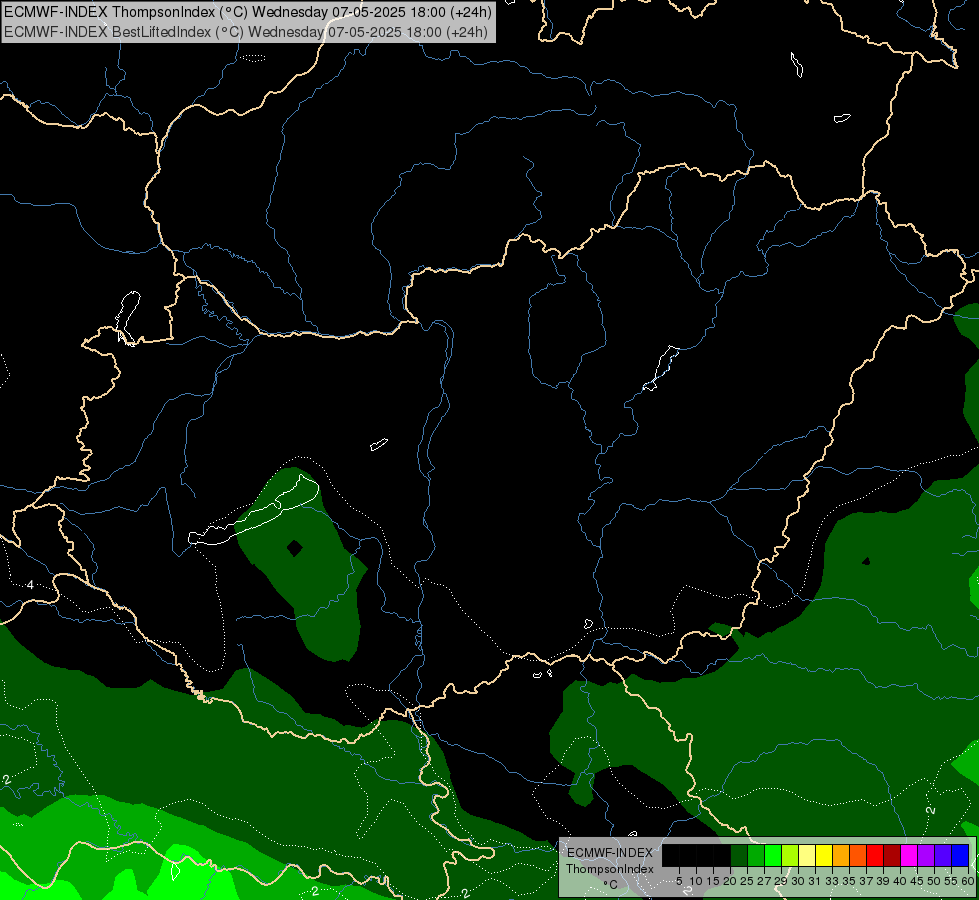Click the legend caption ThompsonIndex
The width and height of the screenshot is (979, 900).
tap(610, 869)
